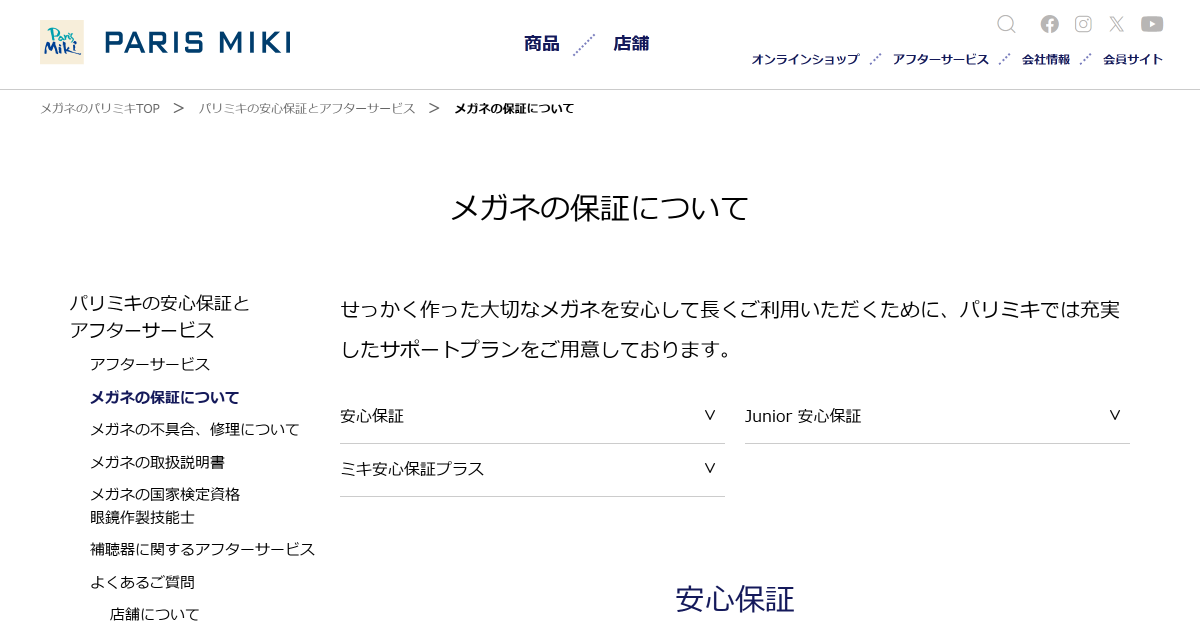Open the アフターサービス header link
The image size is (1200, 625).
(x=941, y=60)
